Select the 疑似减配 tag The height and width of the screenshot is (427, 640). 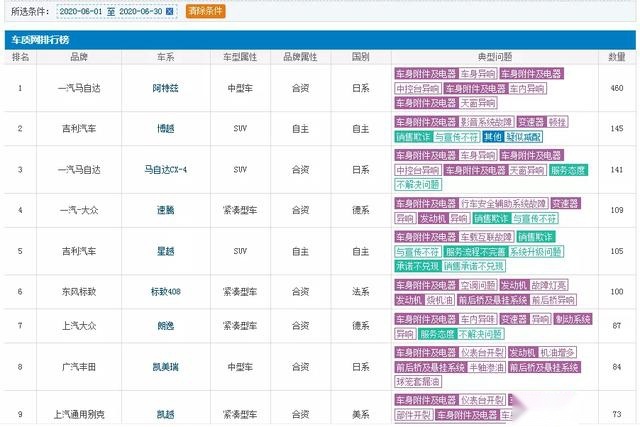click(x=524, y=137)
